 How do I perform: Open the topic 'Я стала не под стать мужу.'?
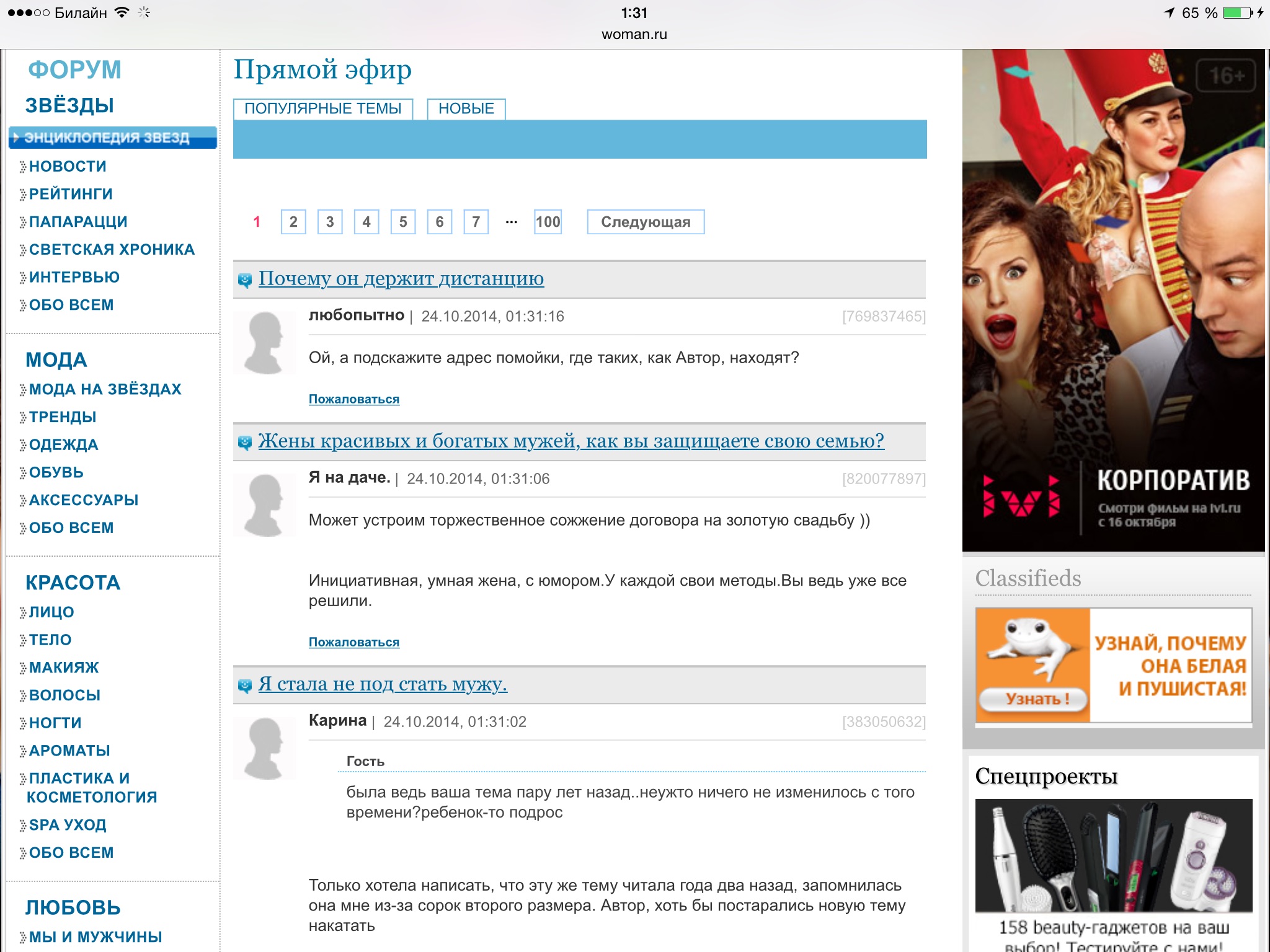coord(383,684)
